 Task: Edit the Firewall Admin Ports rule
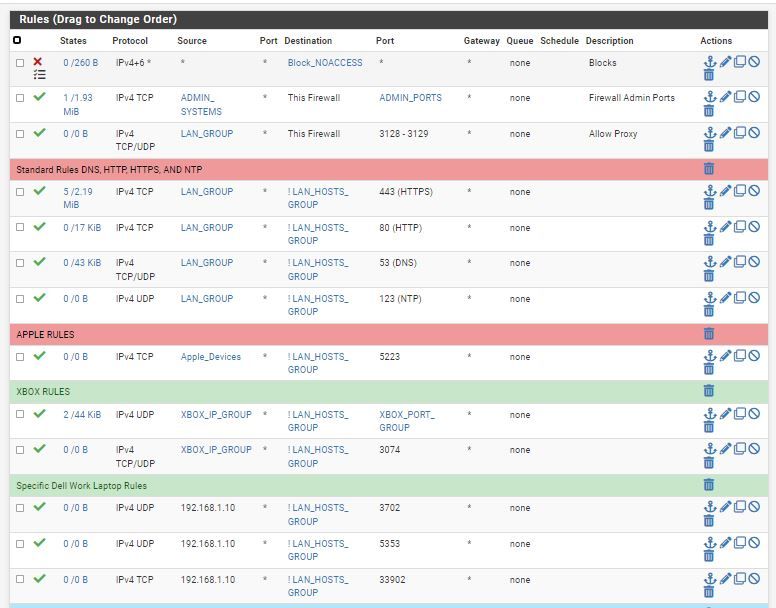(725, 96)
